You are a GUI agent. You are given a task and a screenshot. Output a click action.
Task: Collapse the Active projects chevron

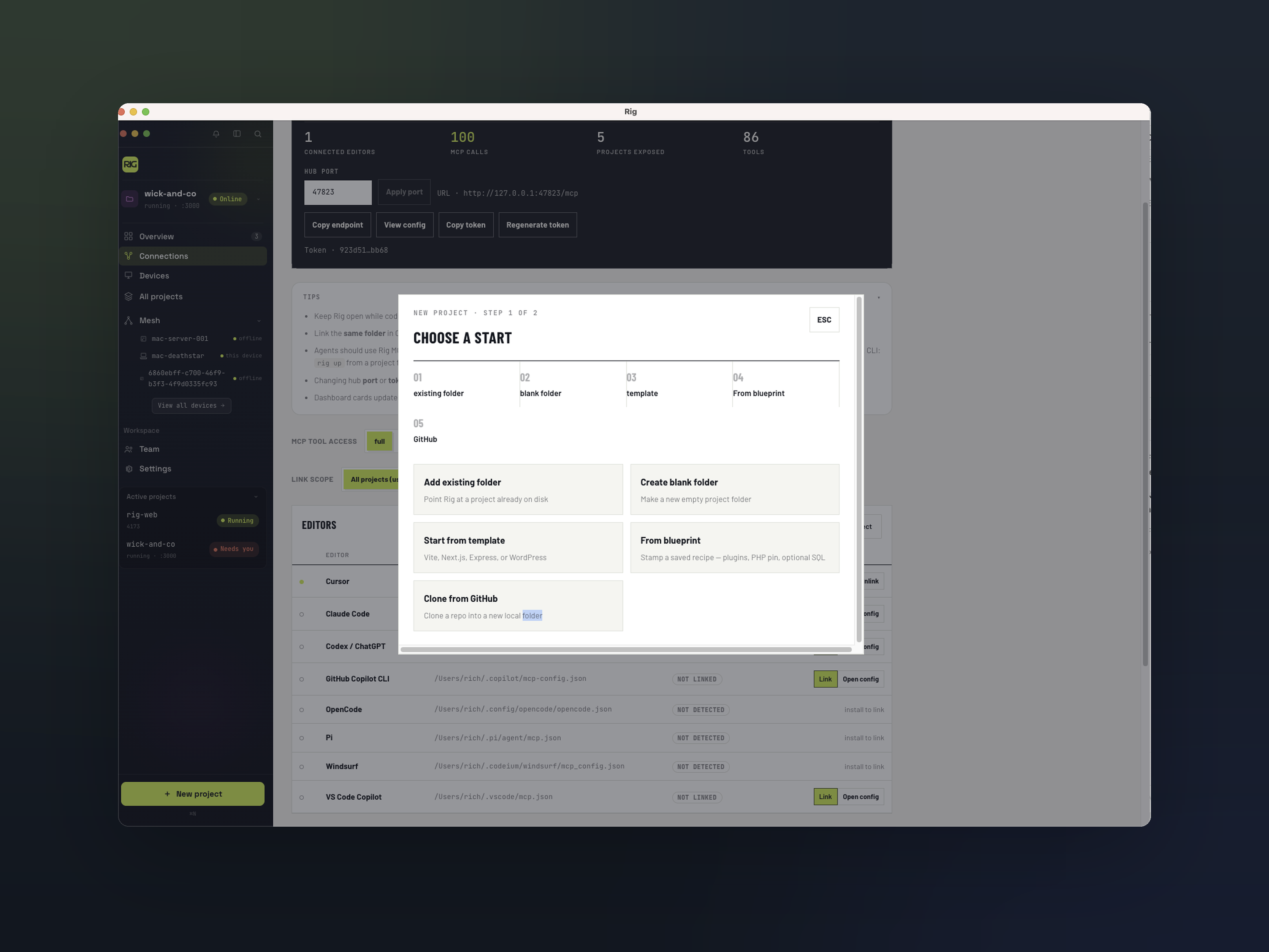pos(256,497)
